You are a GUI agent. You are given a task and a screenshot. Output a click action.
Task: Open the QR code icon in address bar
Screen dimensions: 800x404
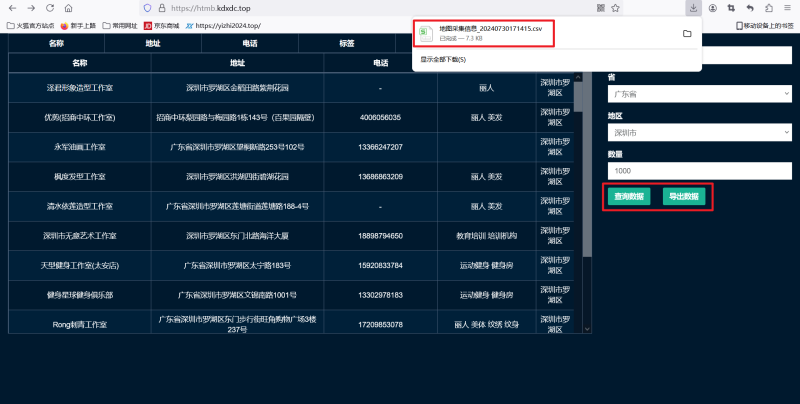coord(599,8)
